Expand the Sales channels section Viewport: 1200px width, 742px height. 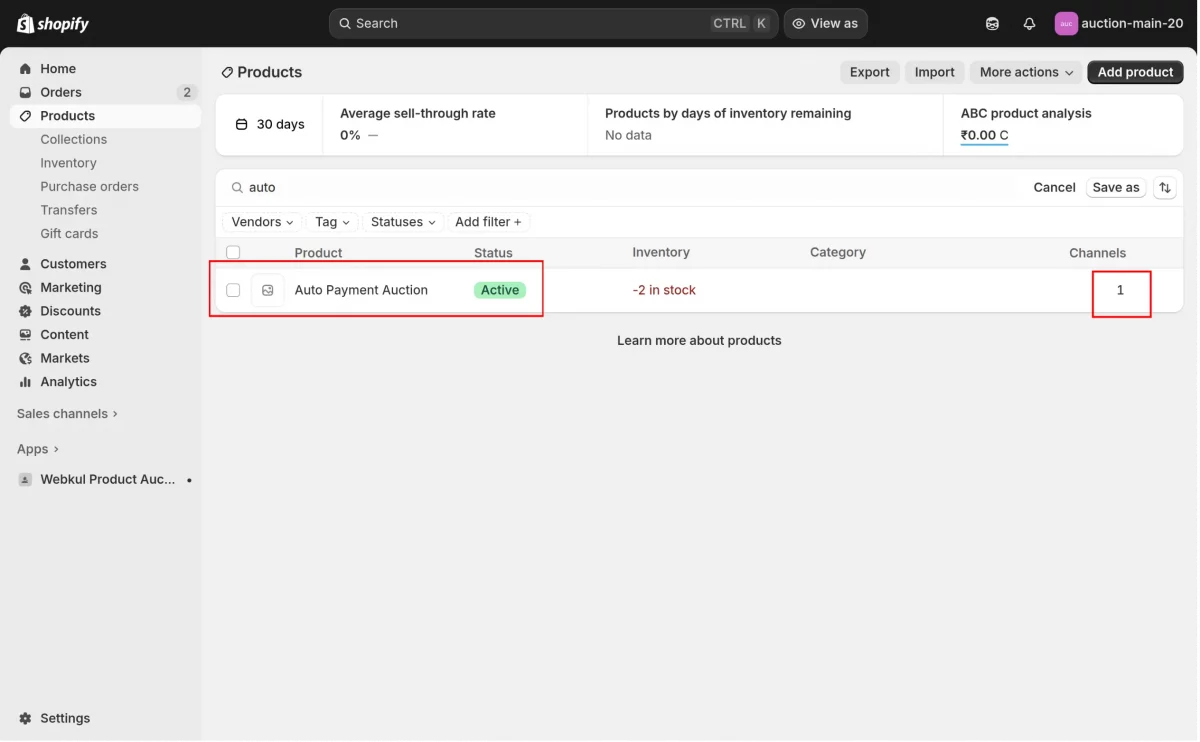point(67,414)
